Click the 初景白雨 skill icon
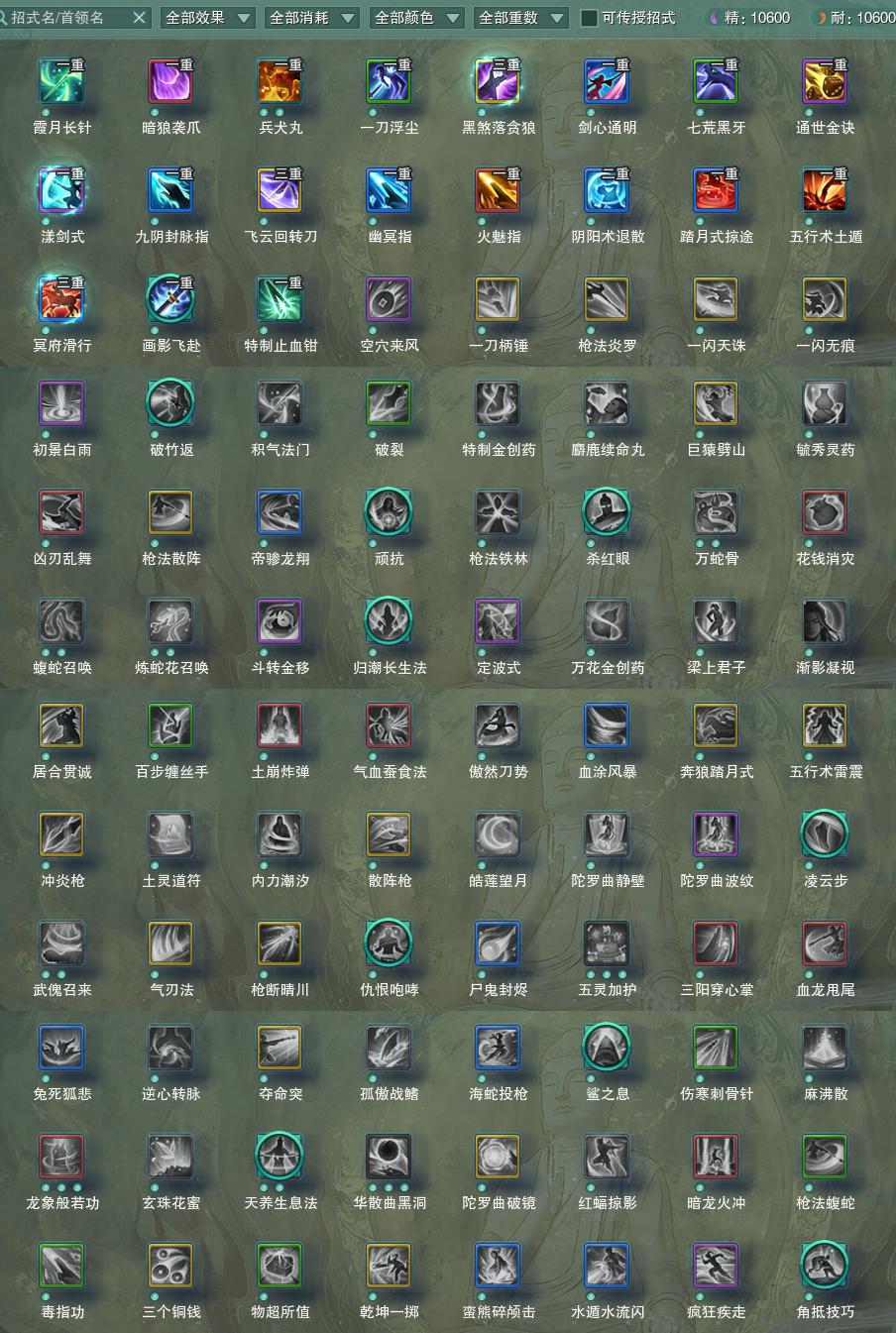Viewport: 896px width, 1333px height. pos(61,403)
